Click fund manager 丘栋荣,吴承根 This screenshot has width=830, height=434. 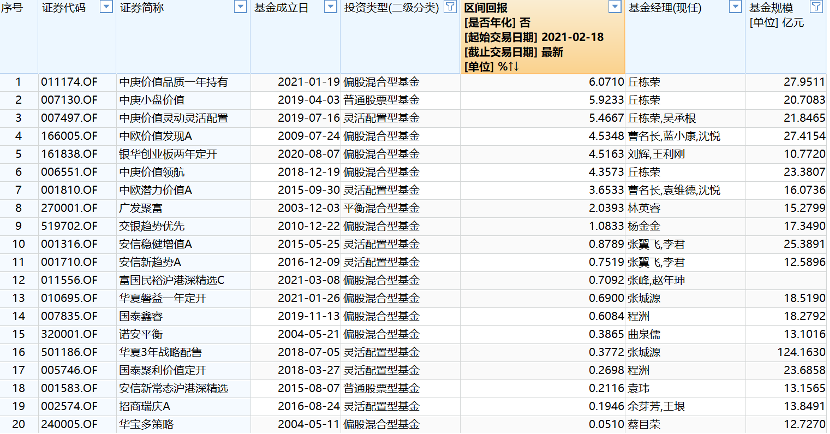coord(662,118)
